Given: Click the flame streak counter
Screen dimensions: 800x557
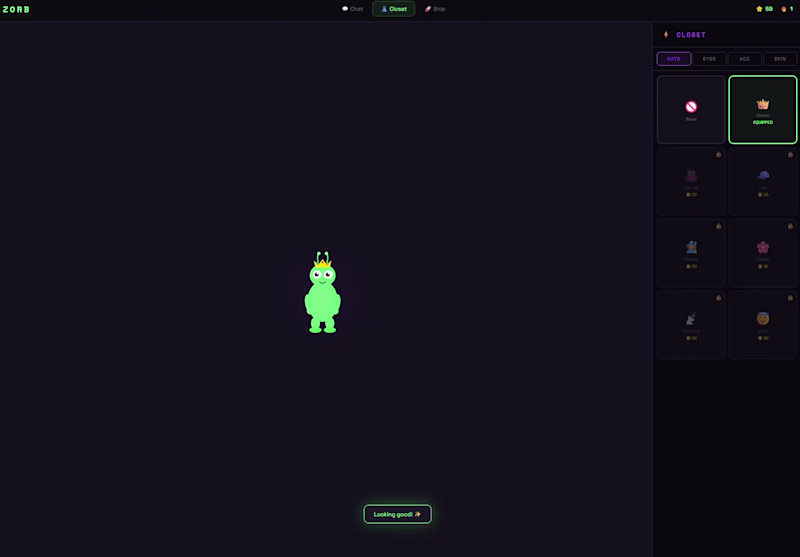Looking at the screenshot, I should (787, 9).
